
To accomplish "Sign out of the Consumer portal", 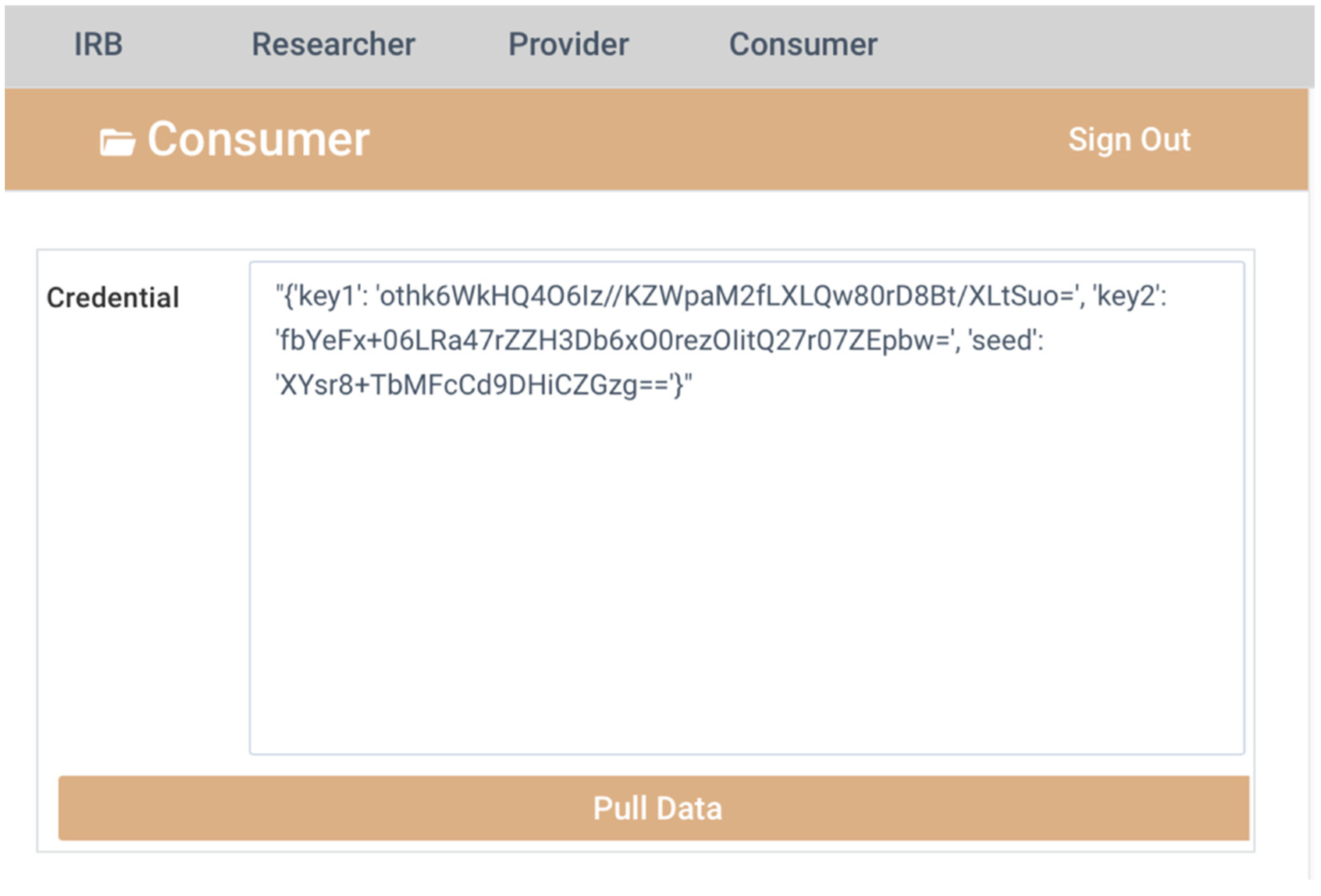I will click(x=1129, y=140).
